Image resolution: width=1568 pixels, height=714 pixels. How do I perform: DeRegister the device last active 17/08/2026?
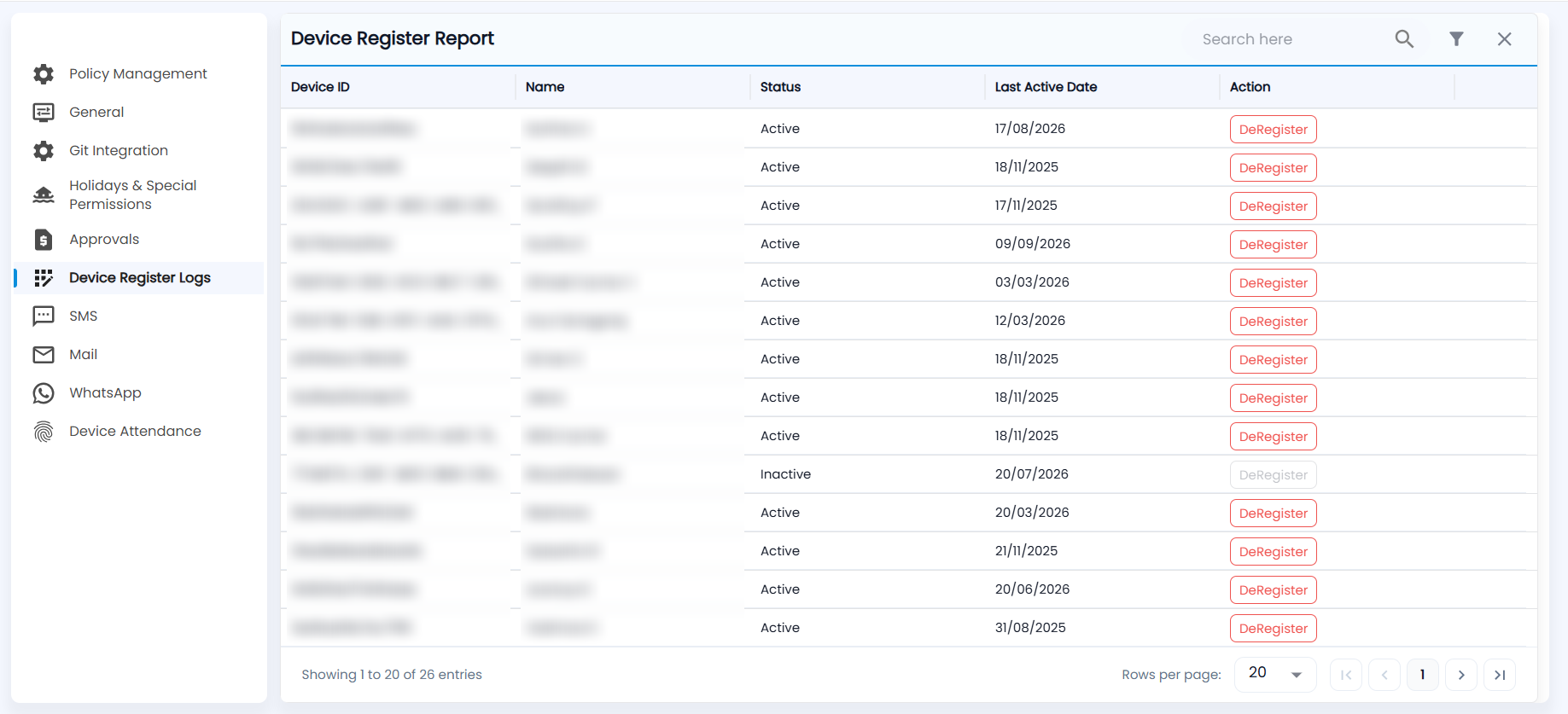[1273, 130]
